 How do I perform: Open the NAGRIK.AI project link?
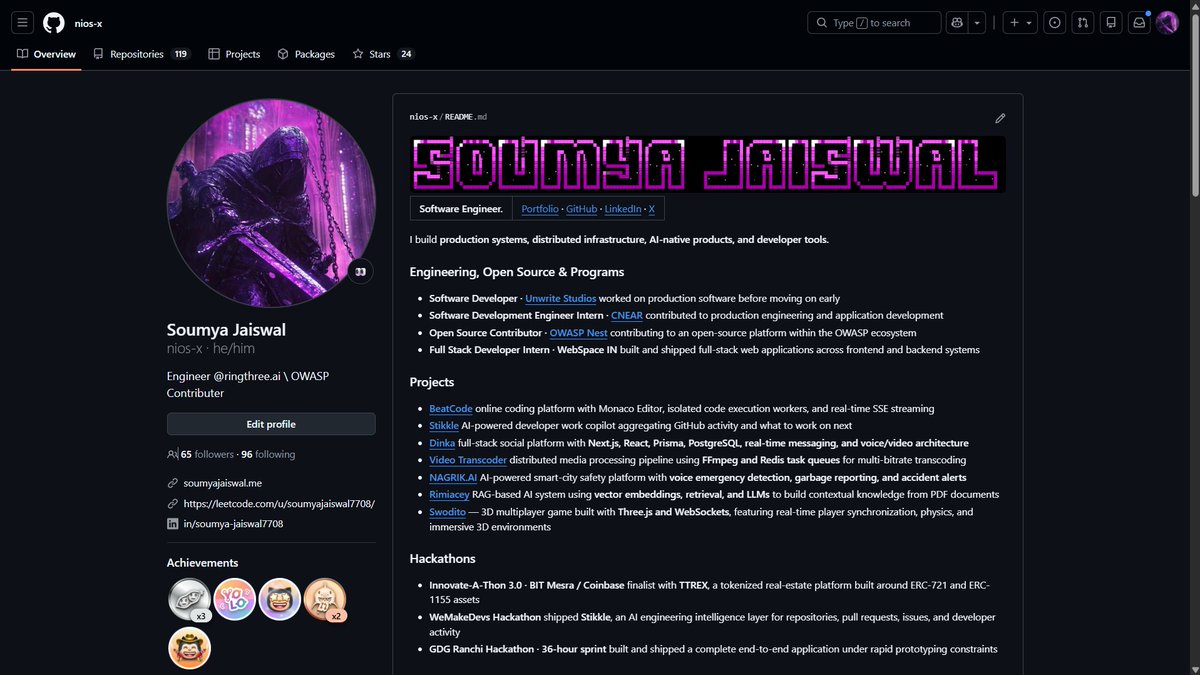click(x=452, y=478)
